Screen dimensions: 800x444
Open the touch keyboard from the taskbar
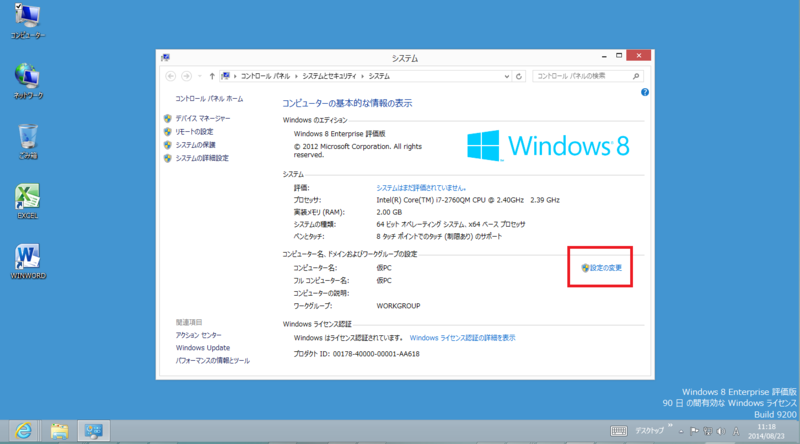point(618,431)
